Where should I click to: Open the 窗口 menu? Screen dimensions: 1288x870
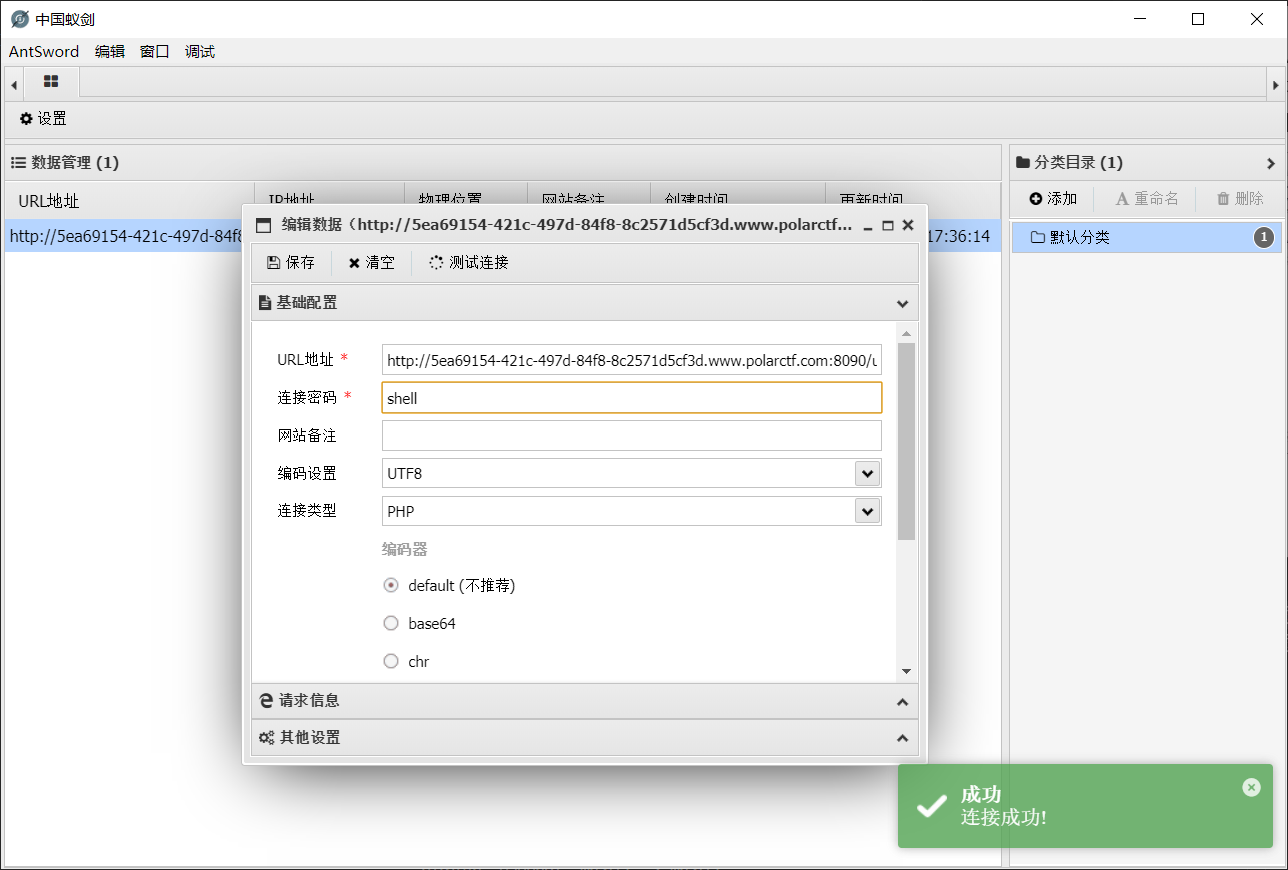pos(155,52)
